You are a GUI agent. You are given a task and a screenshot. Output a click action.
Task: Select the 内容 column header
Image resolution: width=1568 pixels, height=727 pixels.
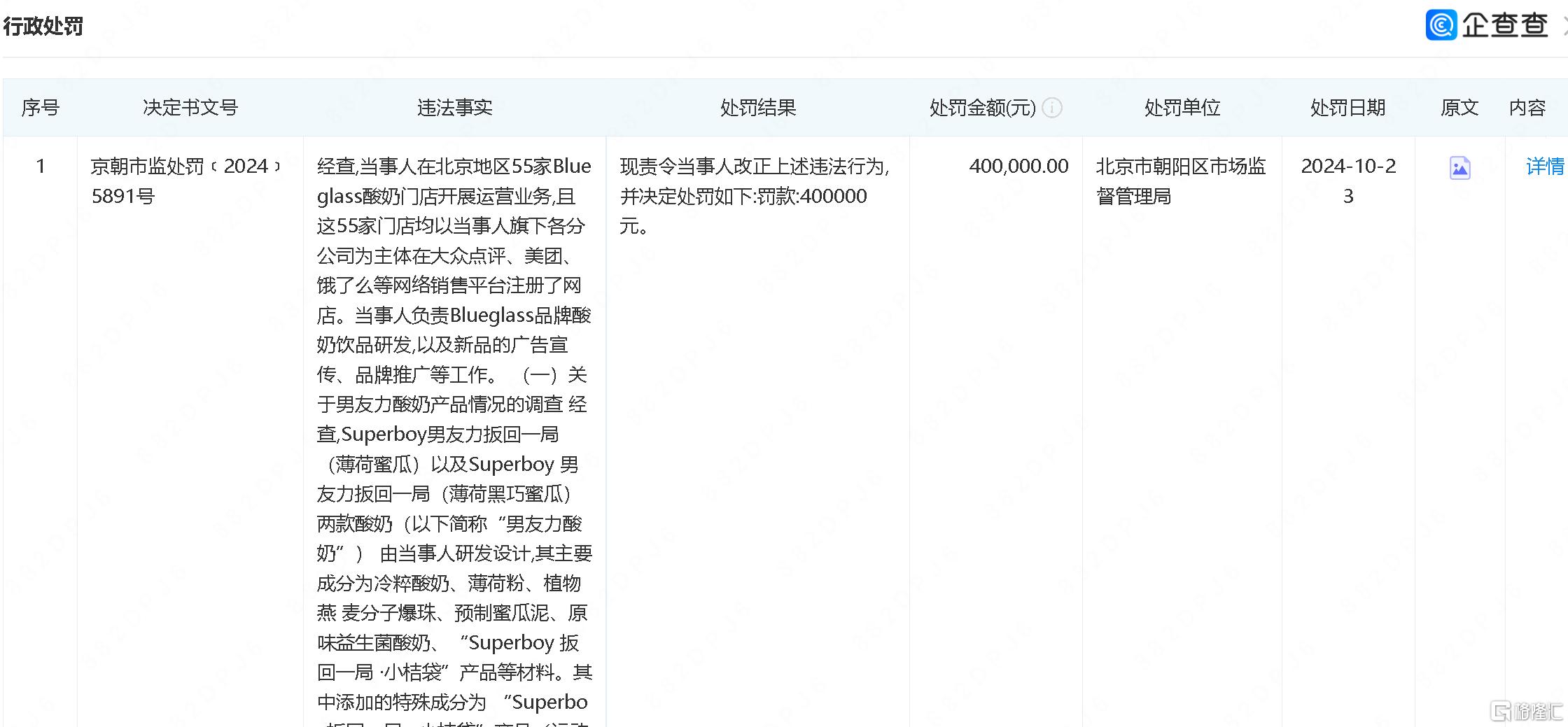1527,108
